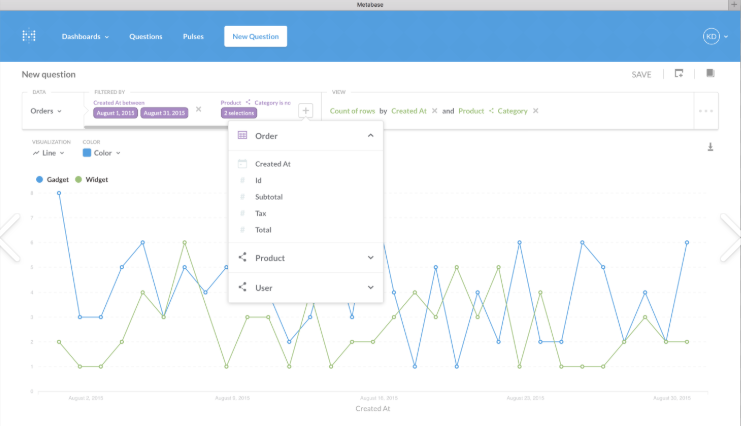Open the Orders data dropdown
This screenshot has width=741, height=426.
46,111
